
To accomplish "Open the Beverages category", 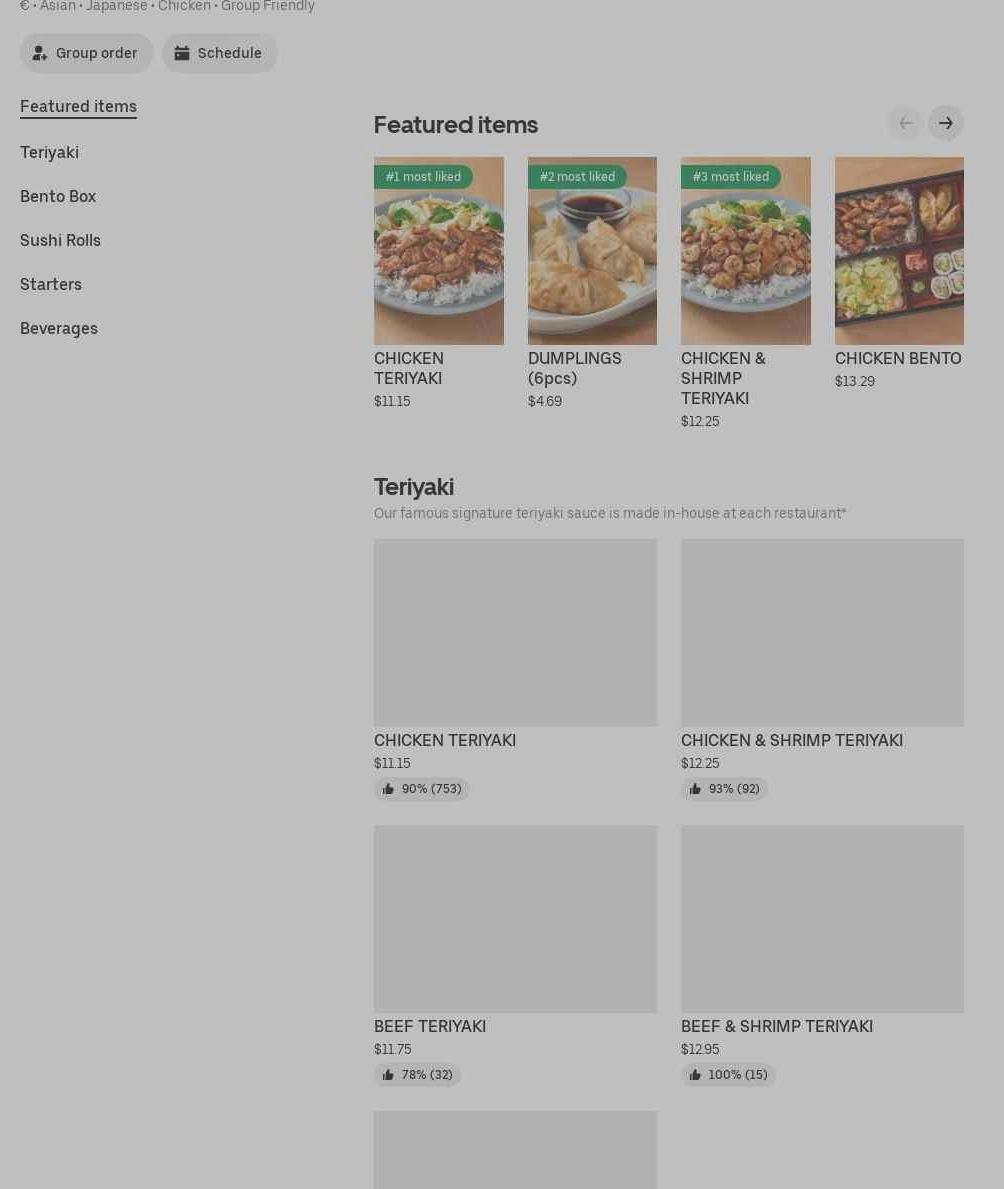I will [x=58, y=328].
